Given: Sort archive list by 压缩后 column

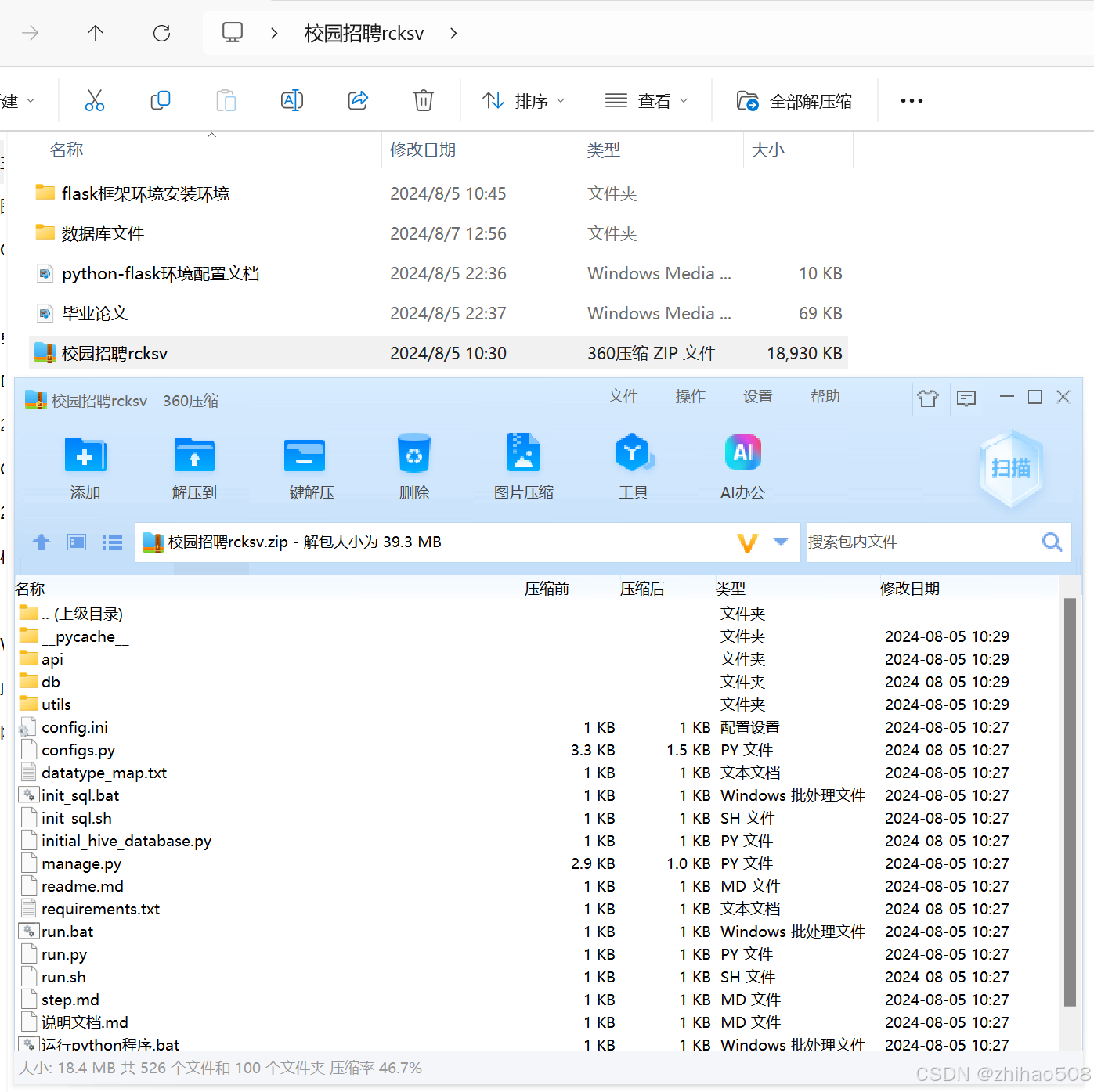Looking at the screenshot, I should click(x=642, y=589).
